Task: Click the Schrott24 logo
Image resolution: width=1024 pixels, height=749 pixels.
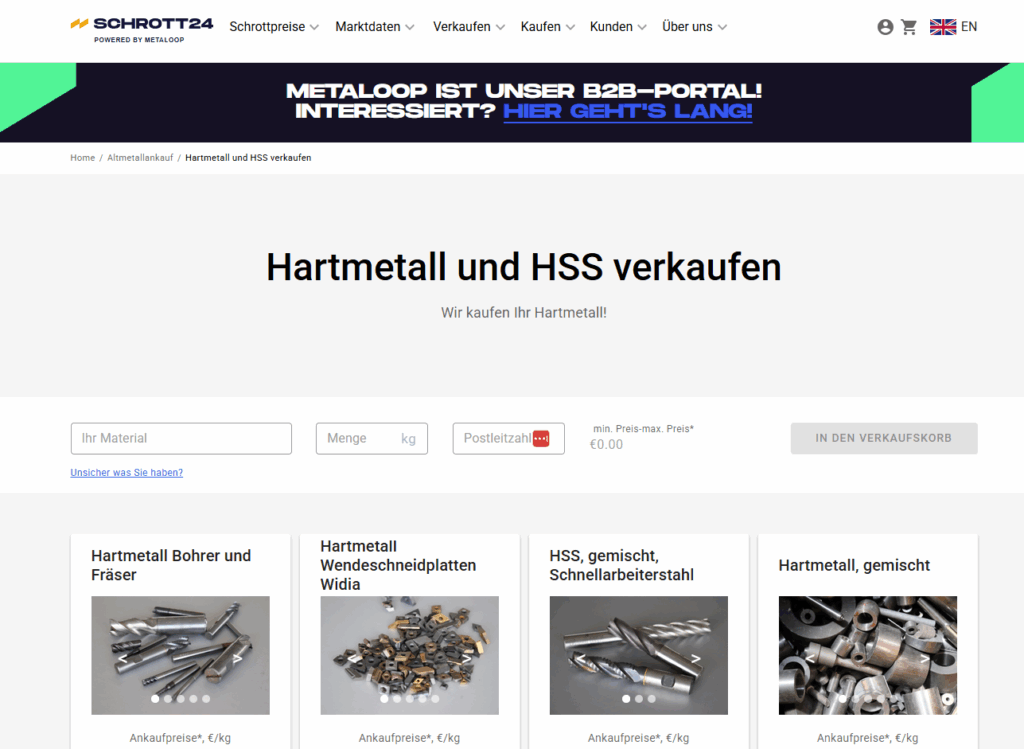Action: tap(141, 28)
